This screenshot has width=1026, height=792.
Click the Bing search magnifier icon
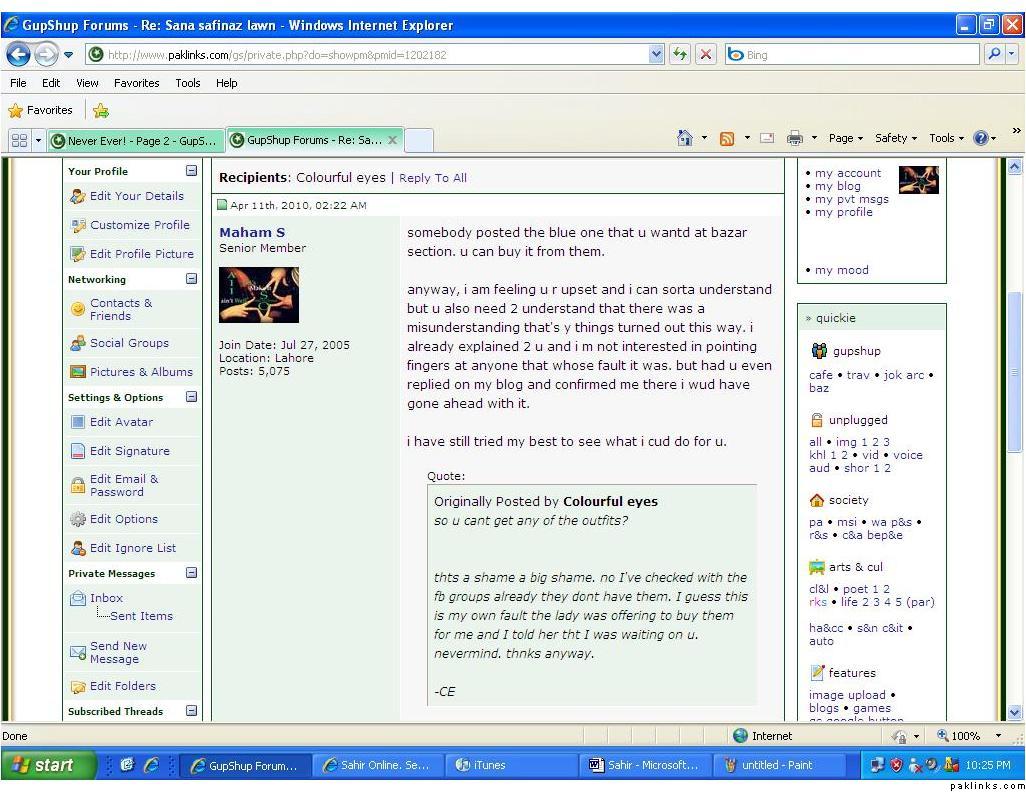[994, 55]
